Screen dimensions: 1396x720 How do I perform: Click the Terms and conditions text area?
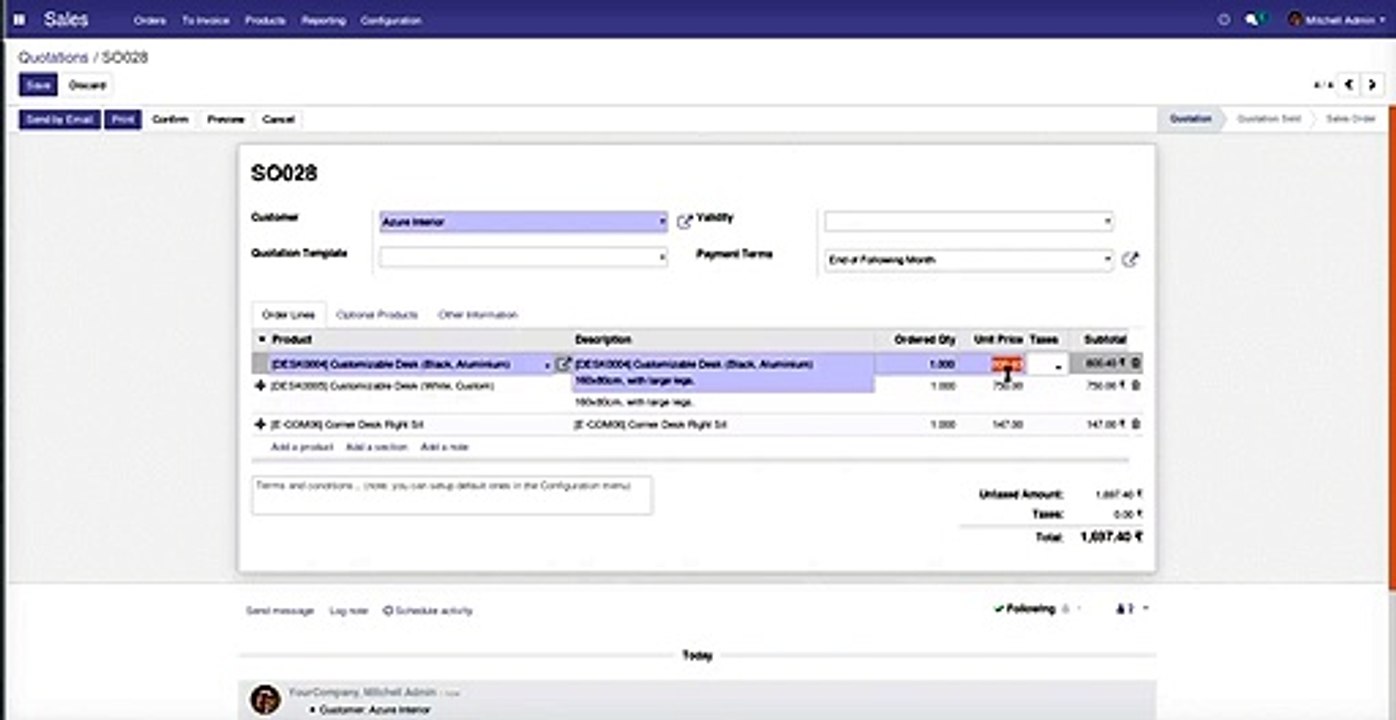452,495
